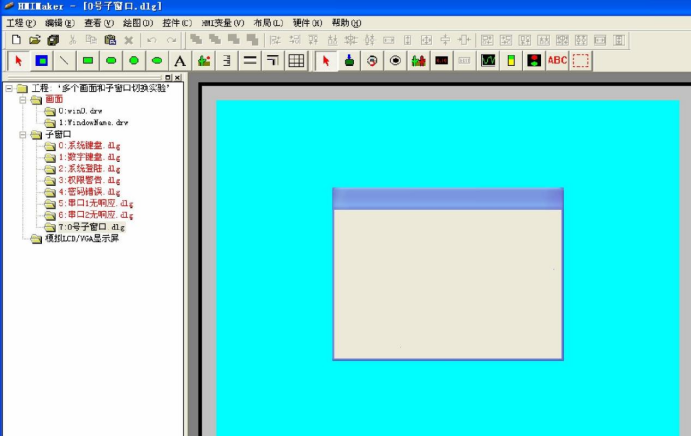The width and height of the screenshot is (692, 437).
Task: Collapse the project root tree node
Action: 9,89
